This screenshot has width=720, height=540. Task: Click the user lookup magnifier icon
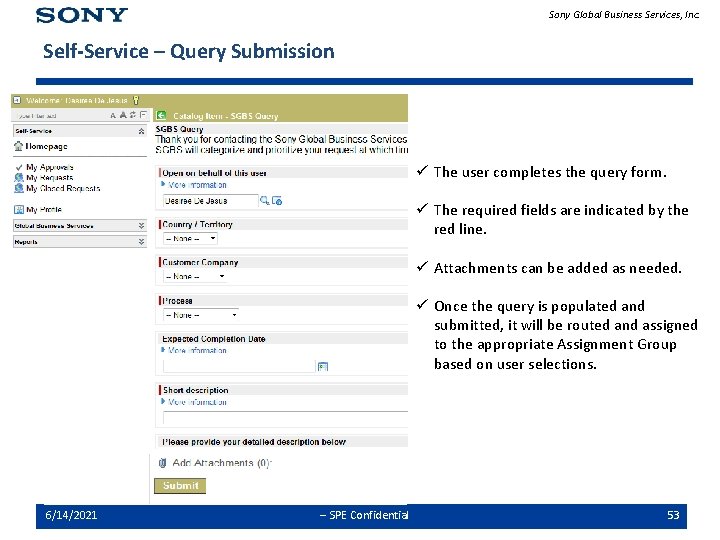[x=264, y=201]
